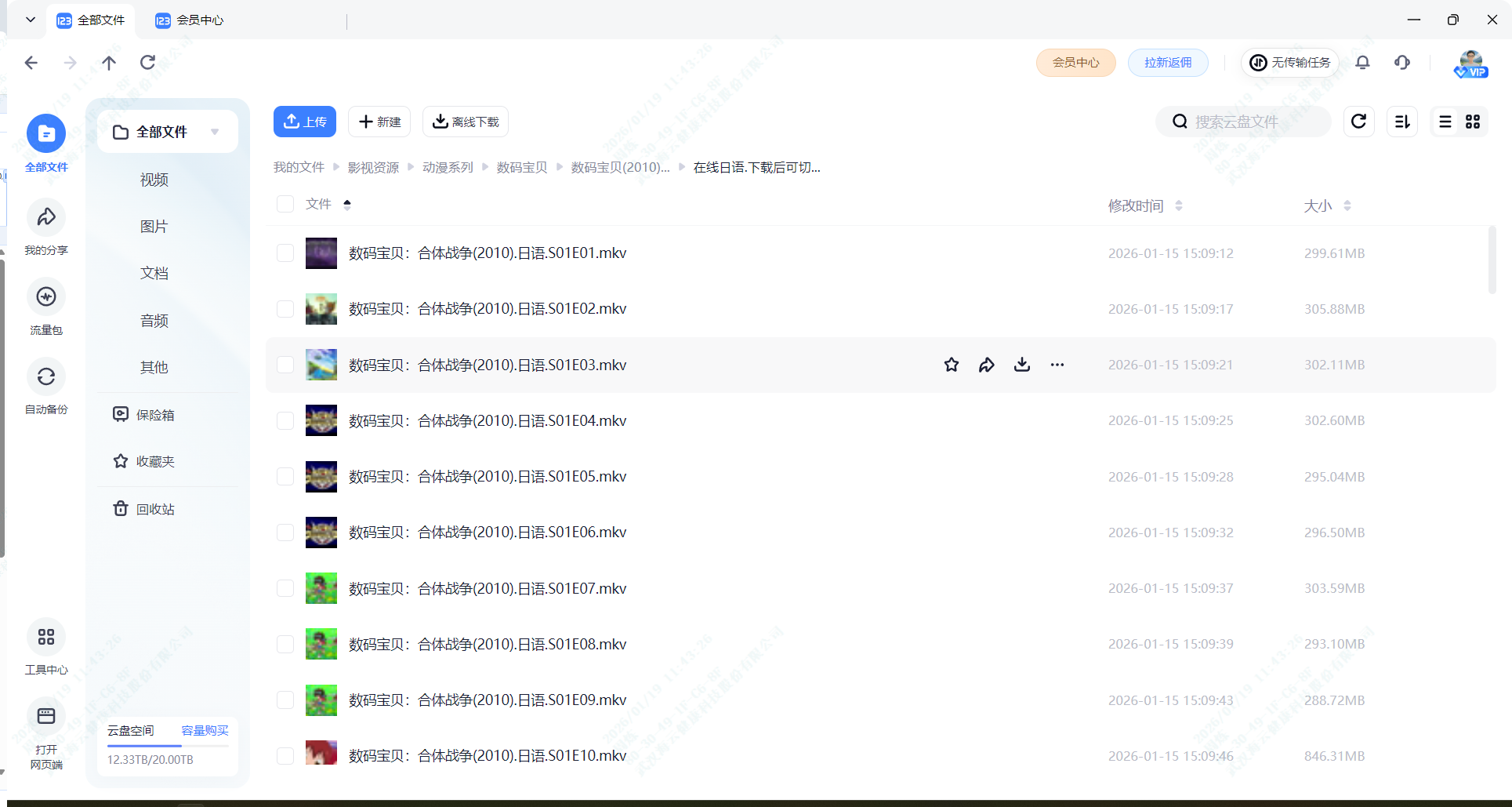Toggle the select-all files checkbox
Viewport: 1512px width, 807px height.
pyautogui.click(x=285, y=204)
